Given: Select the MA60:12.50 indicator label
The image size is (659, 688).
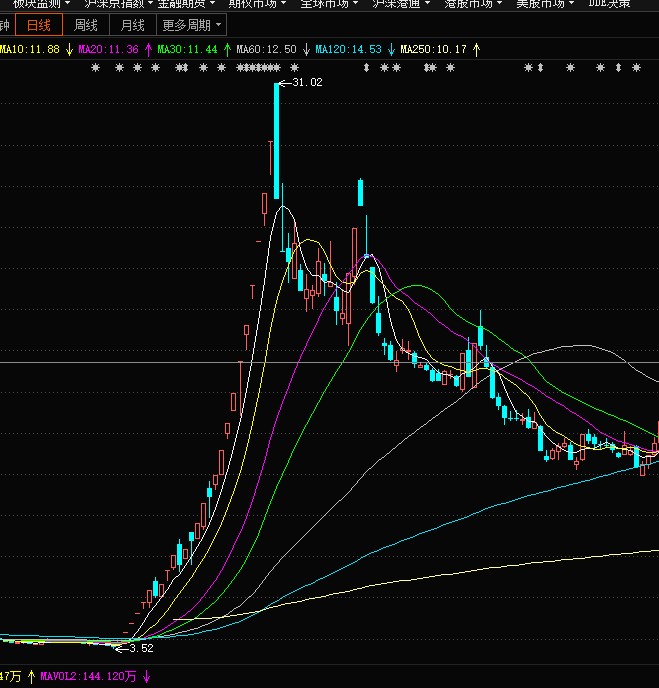Looking at the screenshot, I should (266, 49).
